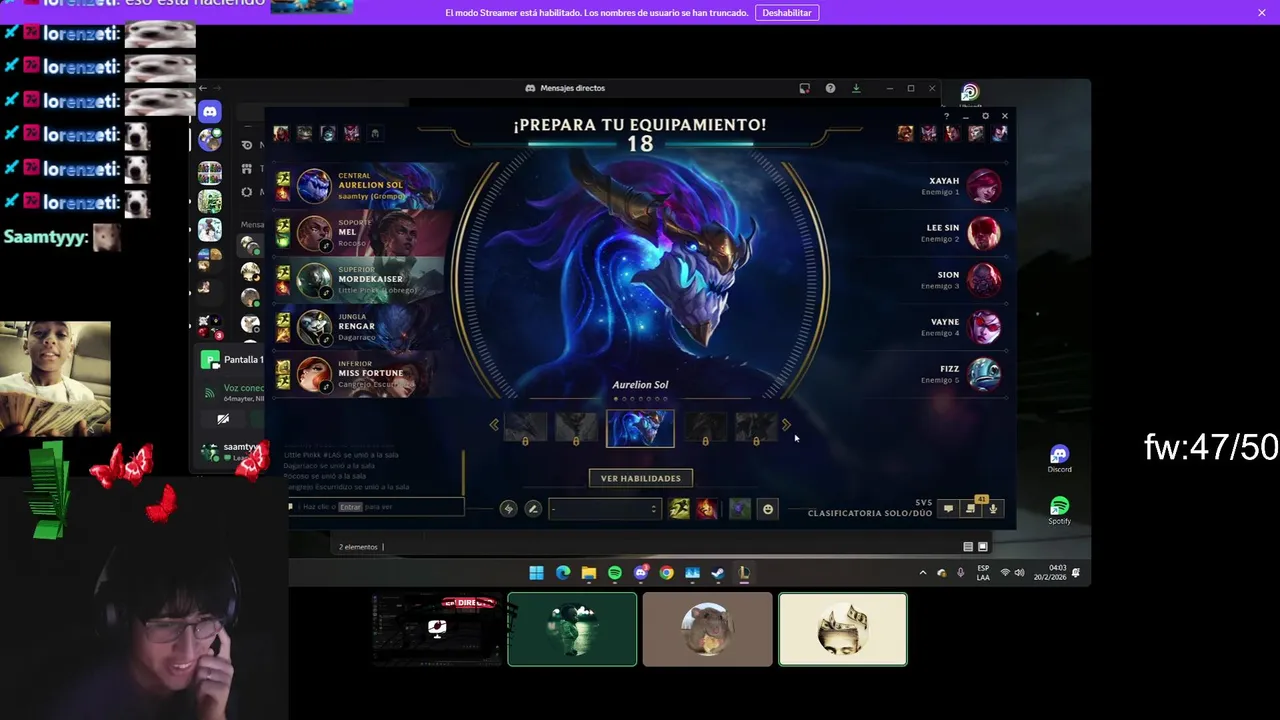1280x720 pixels.
Task: Click Vayne enemy portrait
Action: [984, 327]
